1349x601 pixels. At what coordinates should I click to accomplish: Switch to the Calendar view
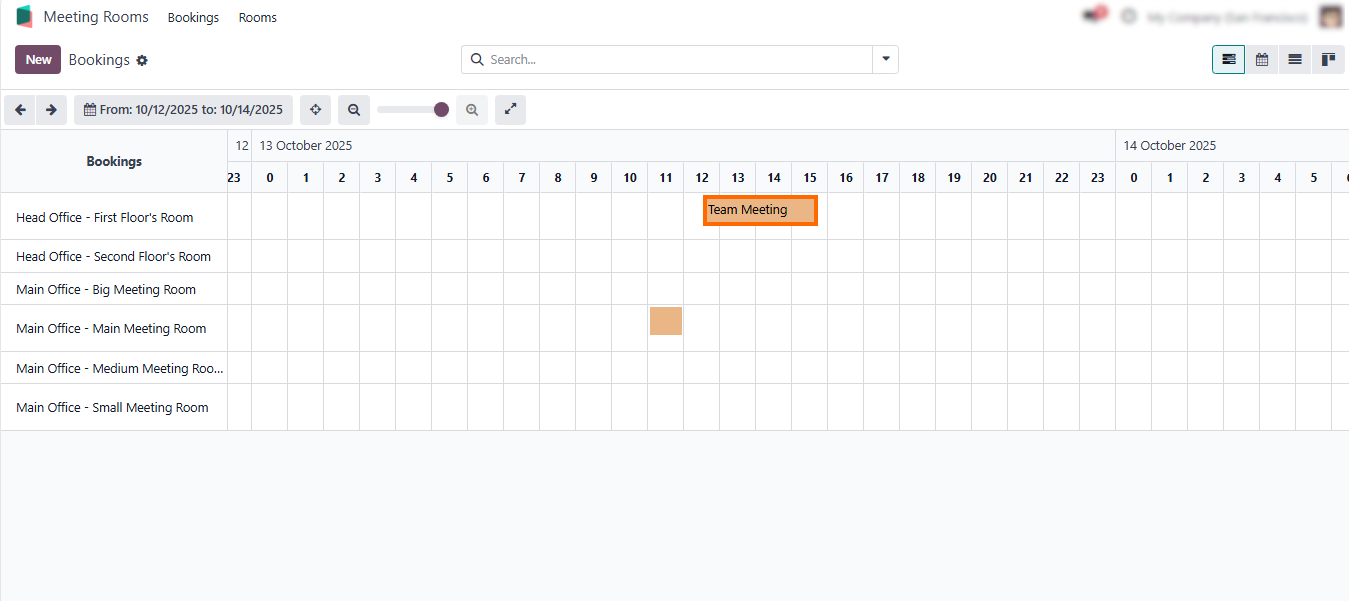(1262, 60)
